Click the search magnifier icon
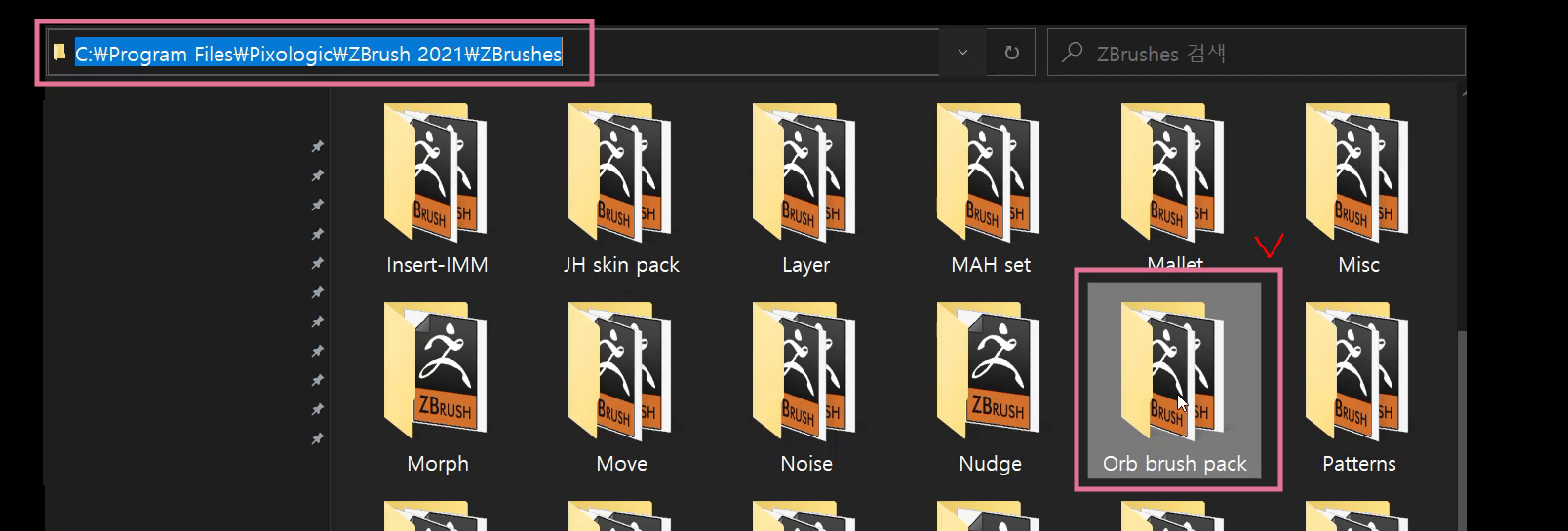The image size is (1568, 531). [1073, 52]
